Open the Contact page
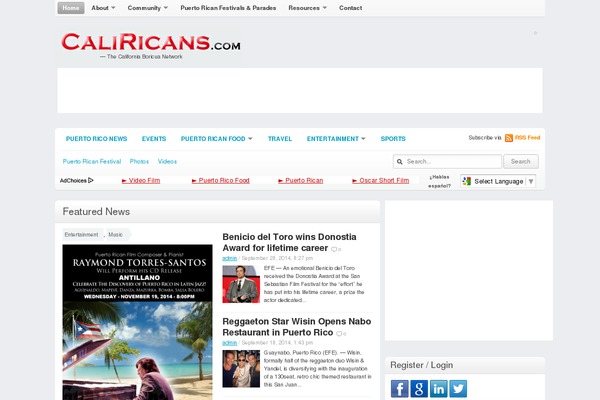The image size is (600, 400). click(351, 8)
